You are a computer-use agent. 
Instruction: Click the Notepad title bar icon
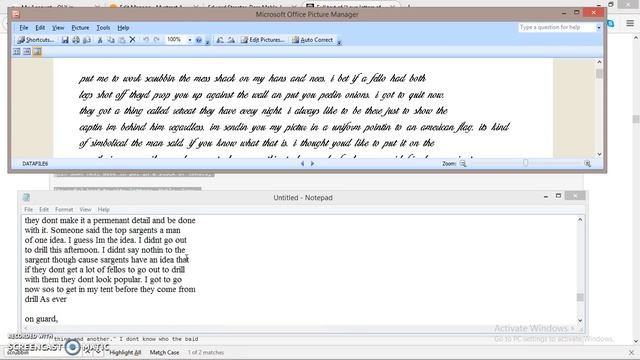pyautogui.click(x=27, y=198)
